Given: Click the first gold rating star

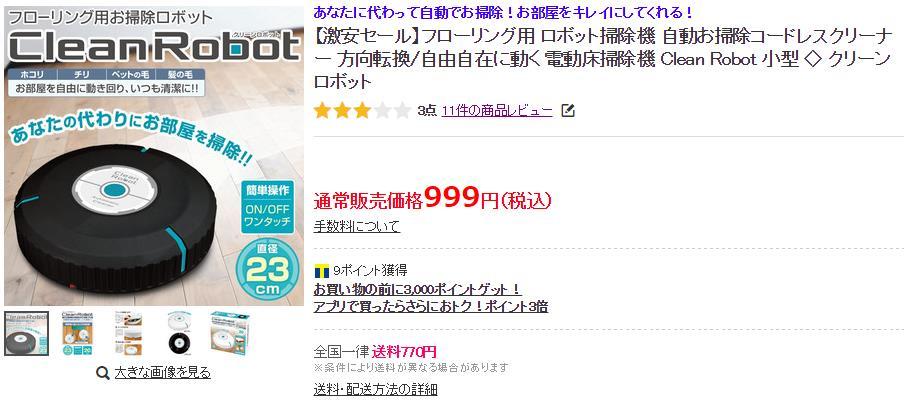Looking at the screenshot, I should (322, 110).
